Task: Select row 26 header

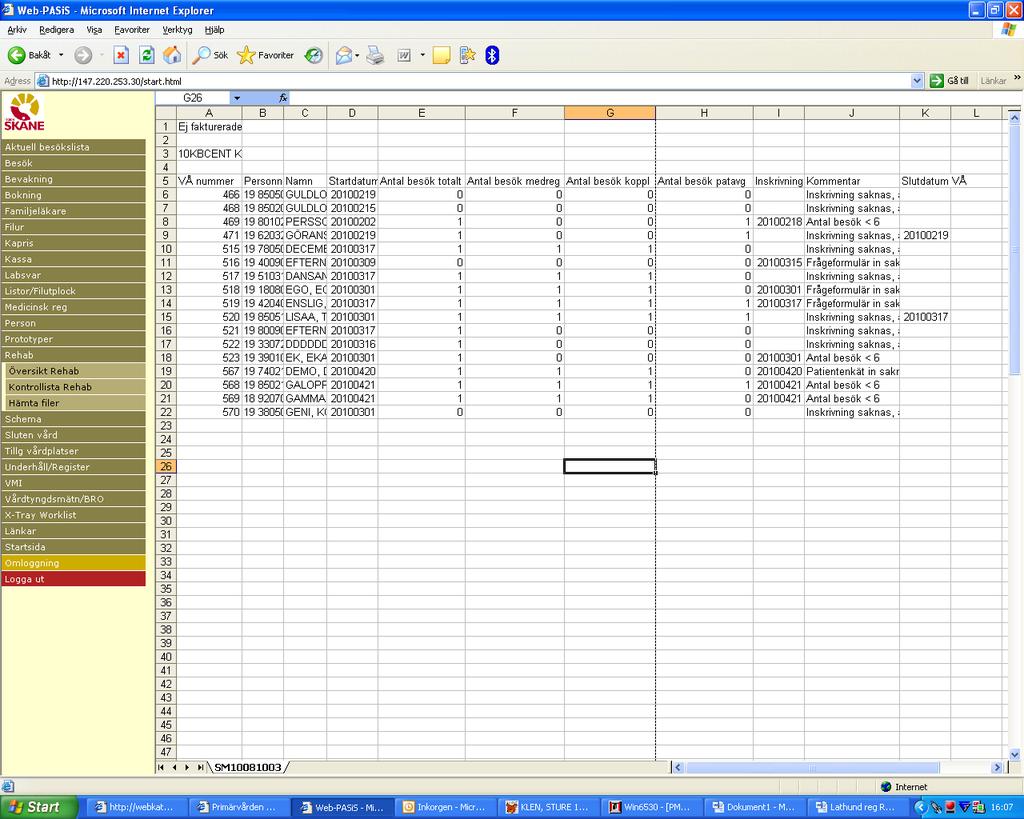Action: tap(166, 466)
